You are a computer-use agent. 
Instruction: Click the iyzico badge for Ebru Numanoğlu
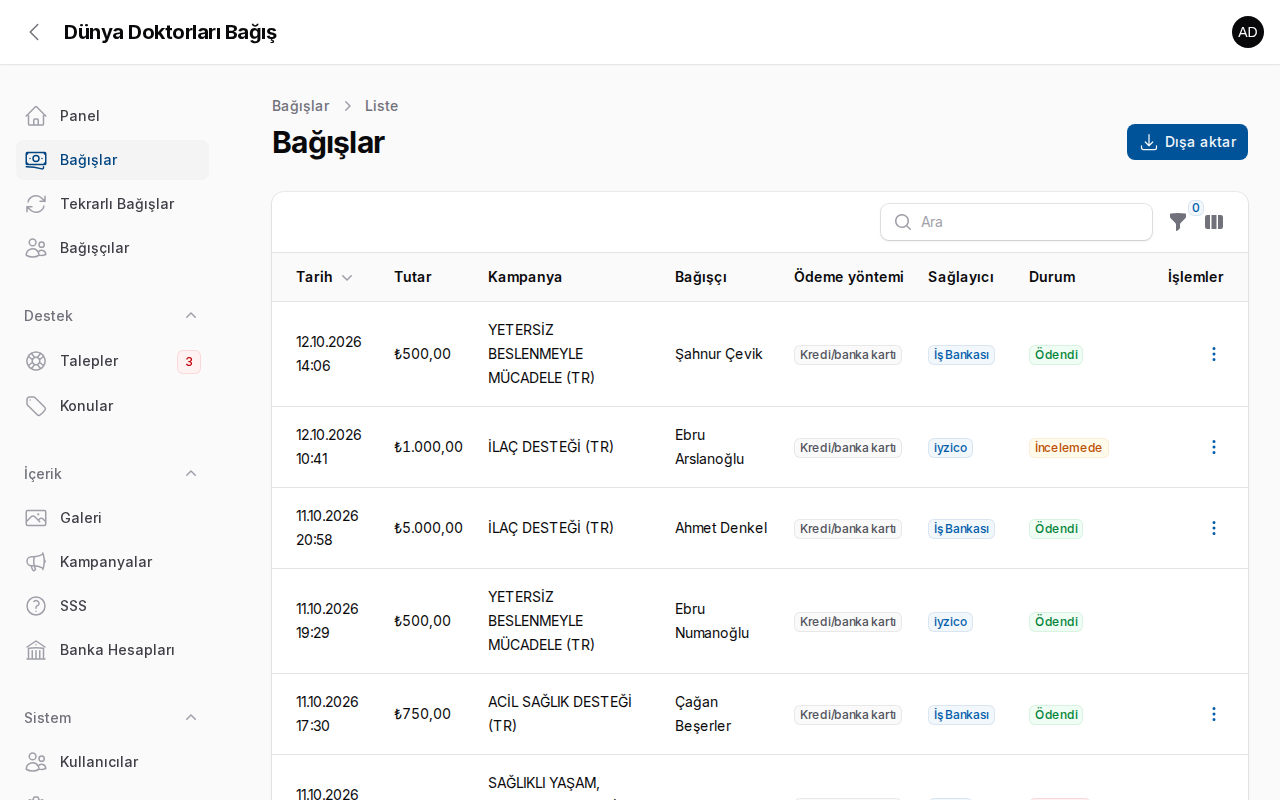(950, 622)
